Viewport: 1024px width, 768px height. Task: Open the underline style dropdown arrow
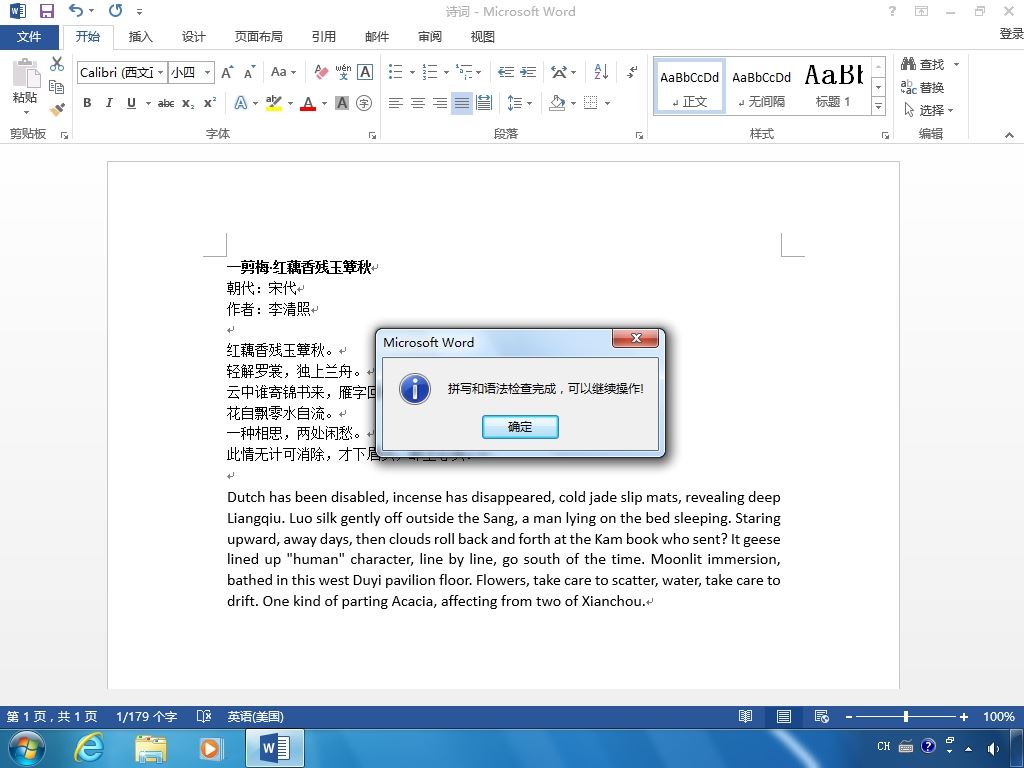click(x=148, y=103)
